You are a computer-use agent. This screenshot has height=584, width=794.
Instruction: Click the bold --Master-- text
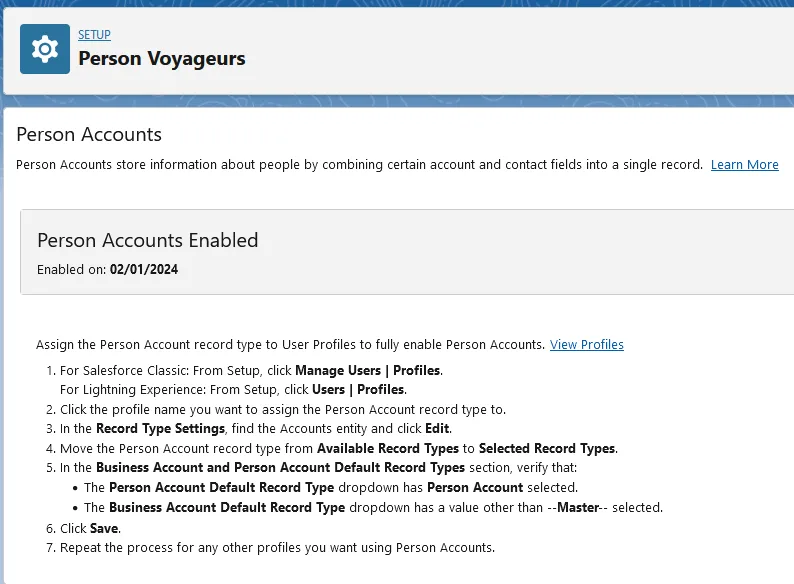[577, 508]
